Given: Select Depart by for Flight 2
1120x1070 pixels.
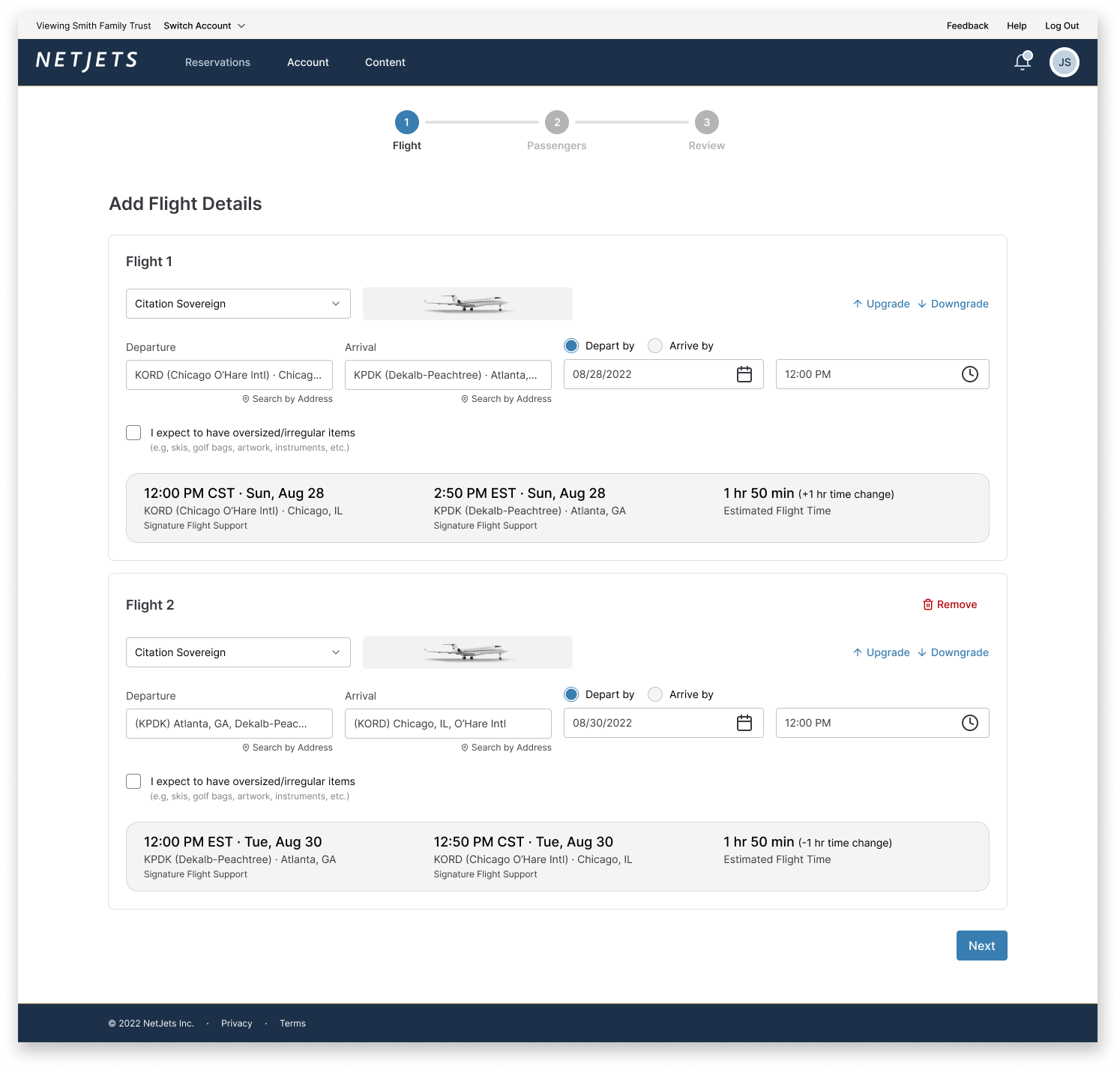Looking at the screenshot, I should coord(571,694).
